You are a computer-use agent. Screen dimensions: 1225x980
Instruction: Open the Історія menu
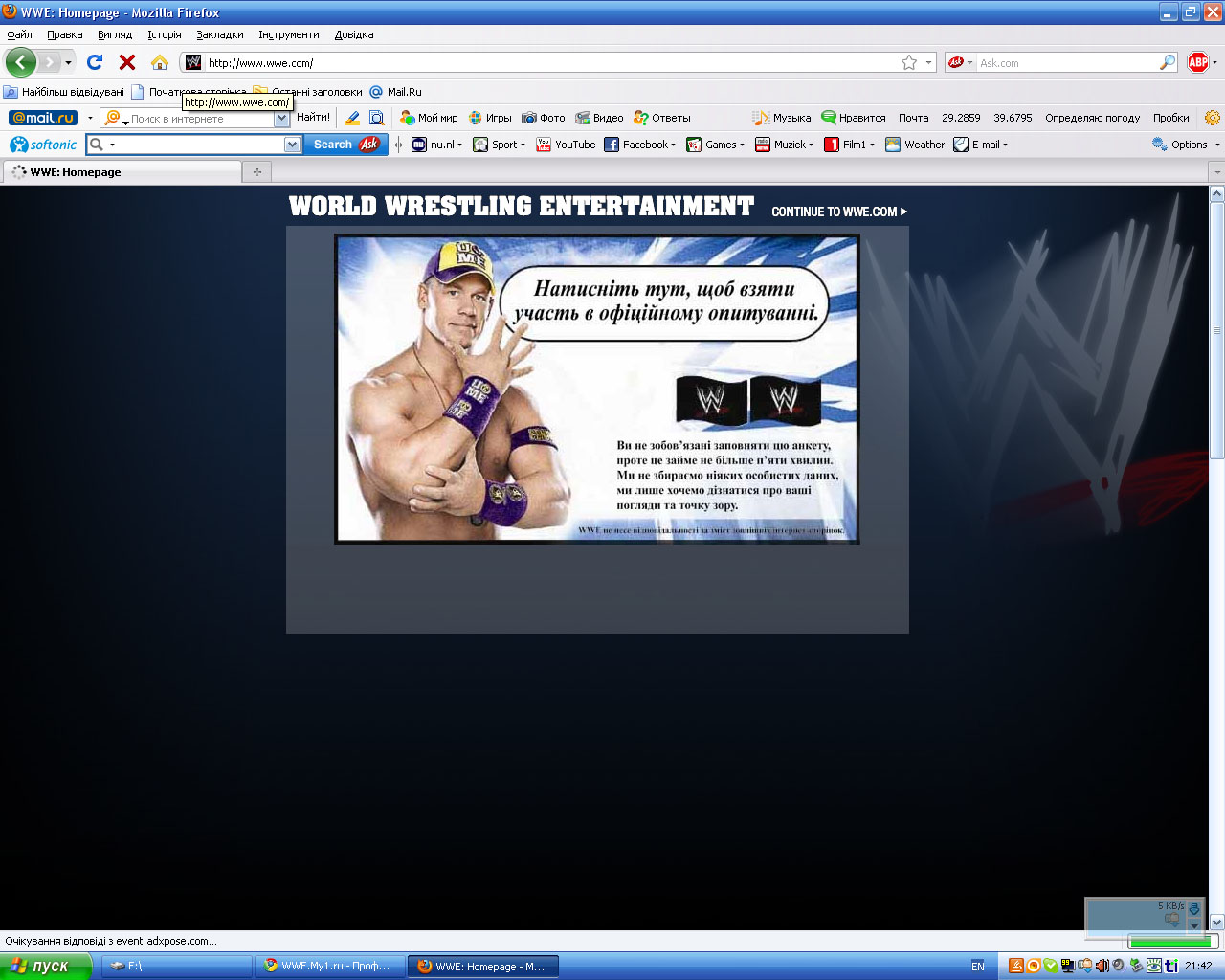(x=165, y=34)
